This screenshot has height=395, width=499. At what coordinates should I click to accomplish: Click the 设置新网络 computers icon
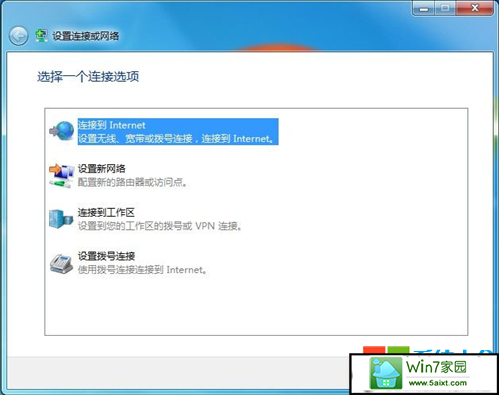click(x=61, y=175)
